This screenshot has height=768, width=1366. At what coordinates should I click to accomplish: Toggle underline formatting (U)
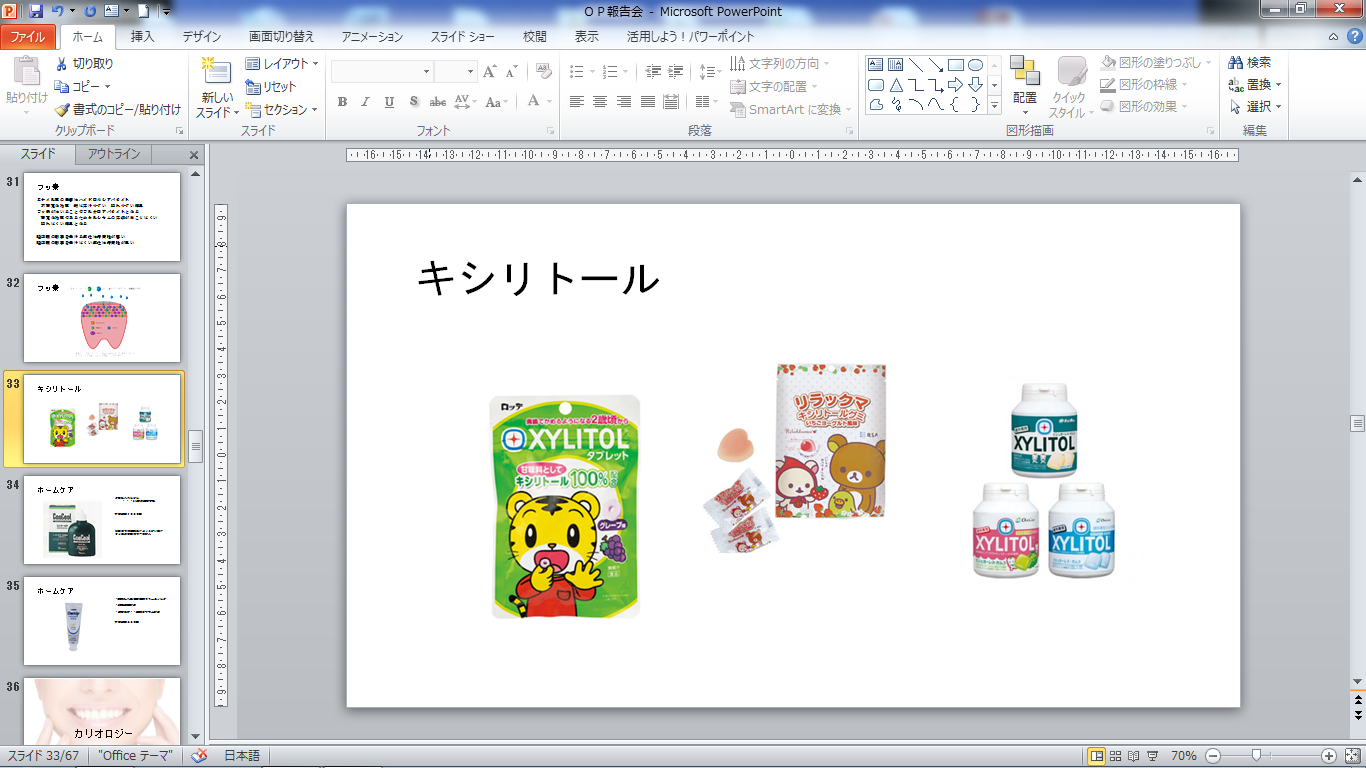coord(389,102)
